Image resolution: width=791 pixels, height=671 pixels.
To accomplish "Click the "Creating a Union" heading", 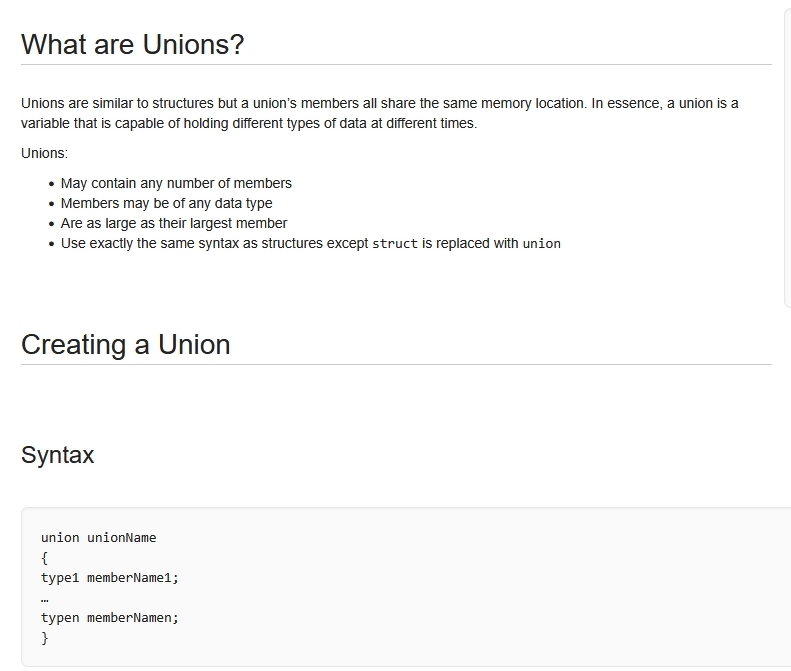I will pos(125,345).
